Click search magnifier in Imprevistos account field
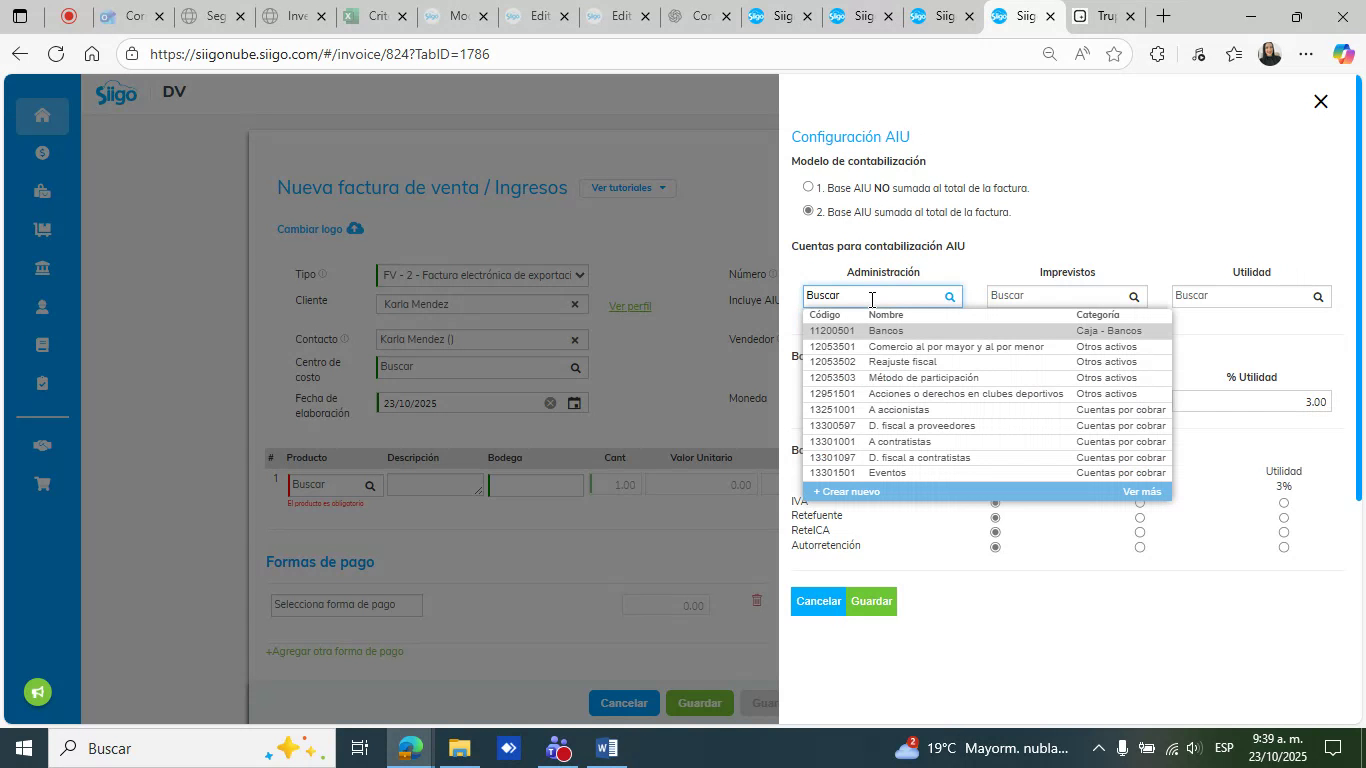 click(x=1134, y=297)
